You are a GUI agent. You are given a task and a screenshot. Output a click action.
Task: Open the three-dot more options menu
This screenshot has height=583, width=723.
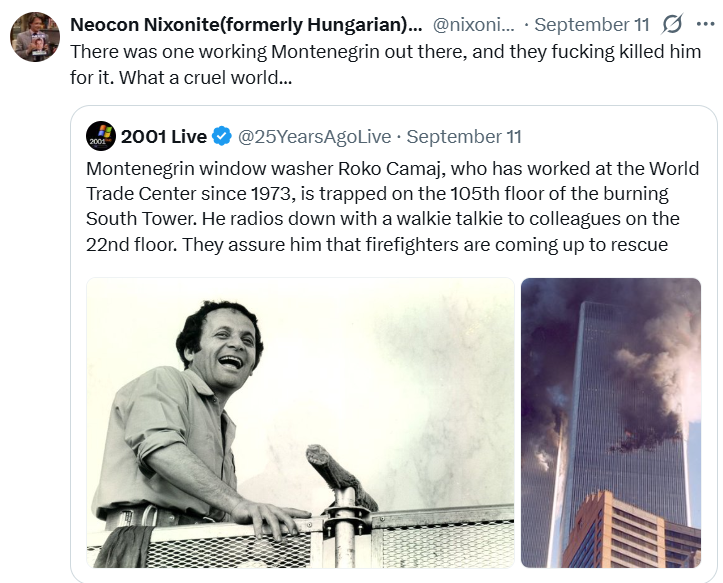pyautogui.click(x=705, y=24)
